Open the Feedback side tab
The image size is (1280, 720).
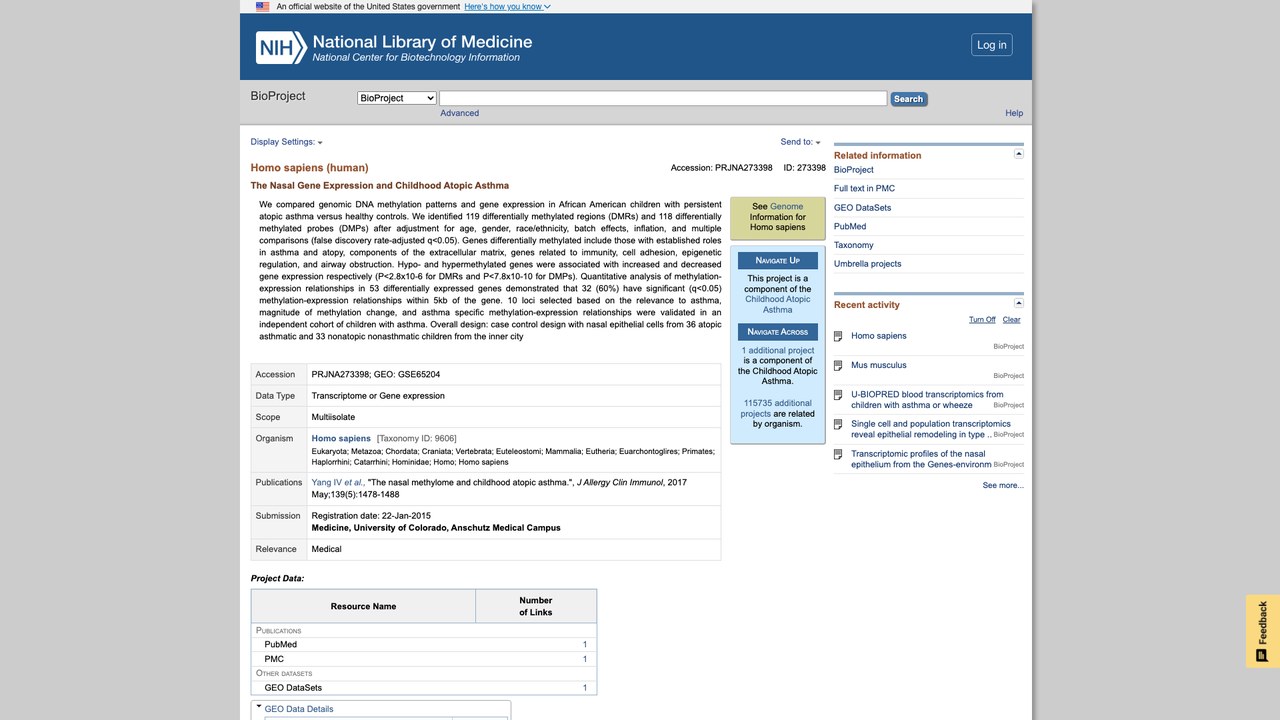coord(1263,631)
